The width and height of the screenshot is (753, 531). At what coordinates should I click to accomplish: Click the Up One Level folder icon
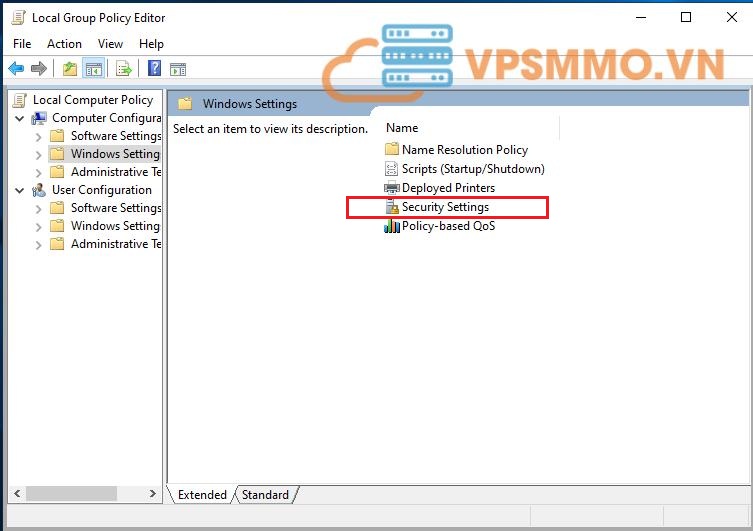tap(69, 68)
